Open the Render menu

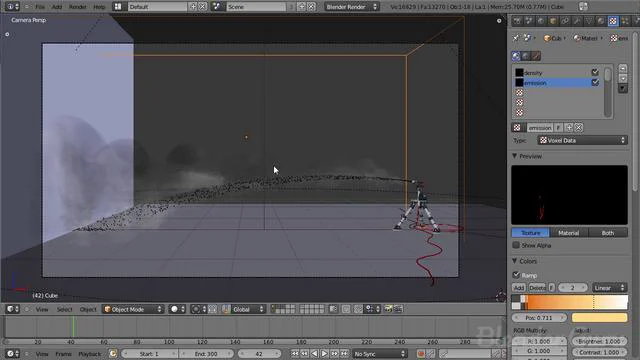[x=78, y=7]
